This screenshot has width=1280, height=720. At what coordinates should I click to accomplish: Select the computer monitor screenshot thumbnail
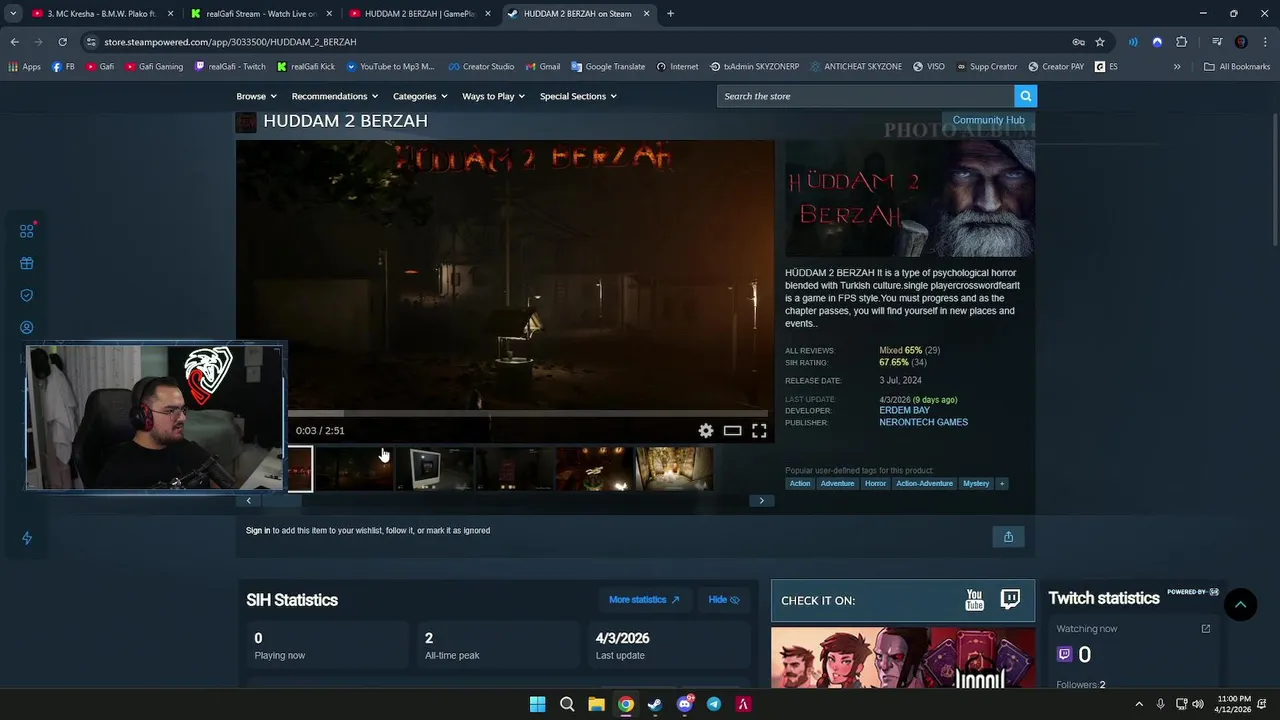(x=434, y=469)
